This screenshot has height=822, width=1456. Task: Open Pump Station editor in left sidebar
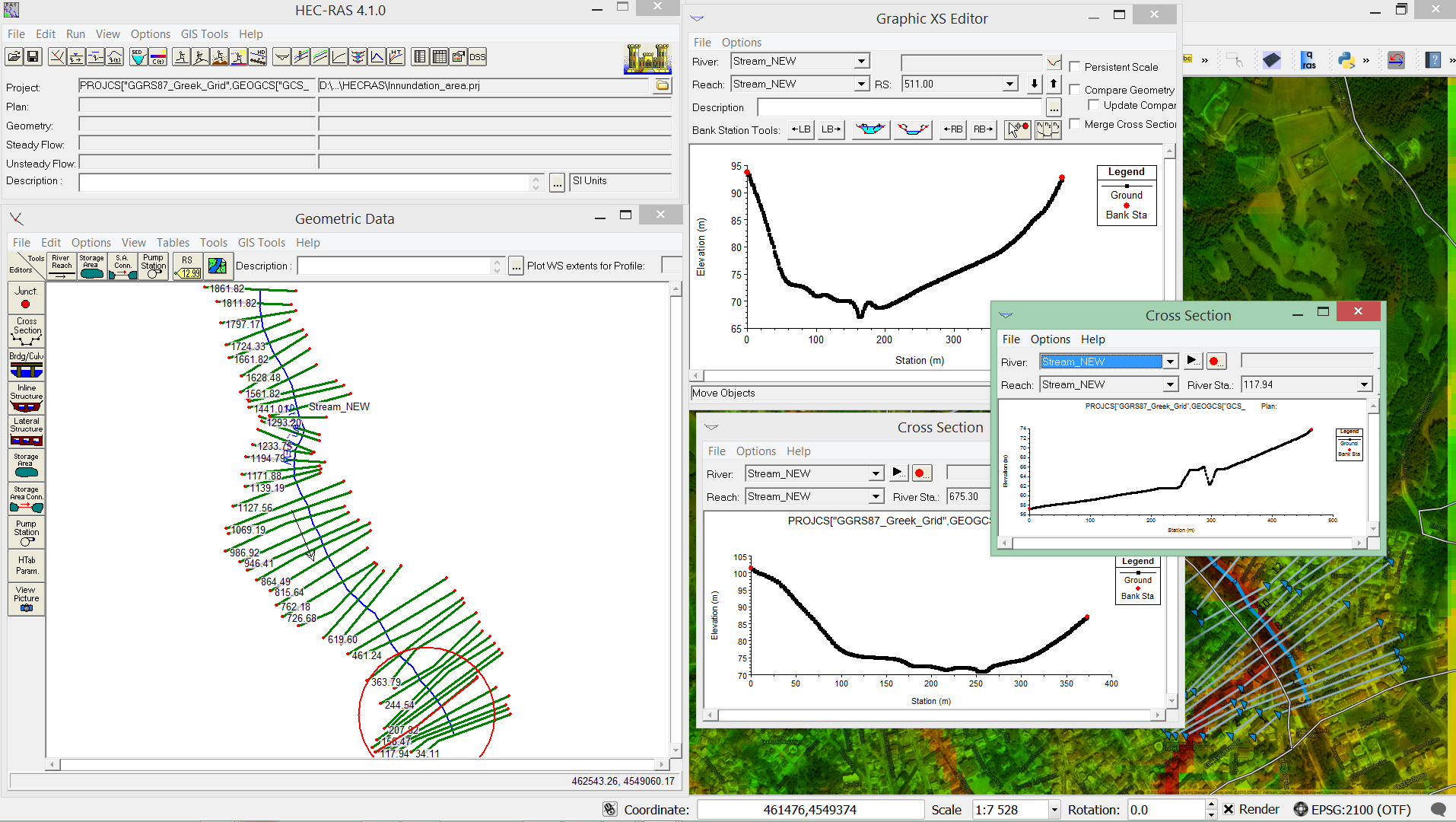click(26, 533)
